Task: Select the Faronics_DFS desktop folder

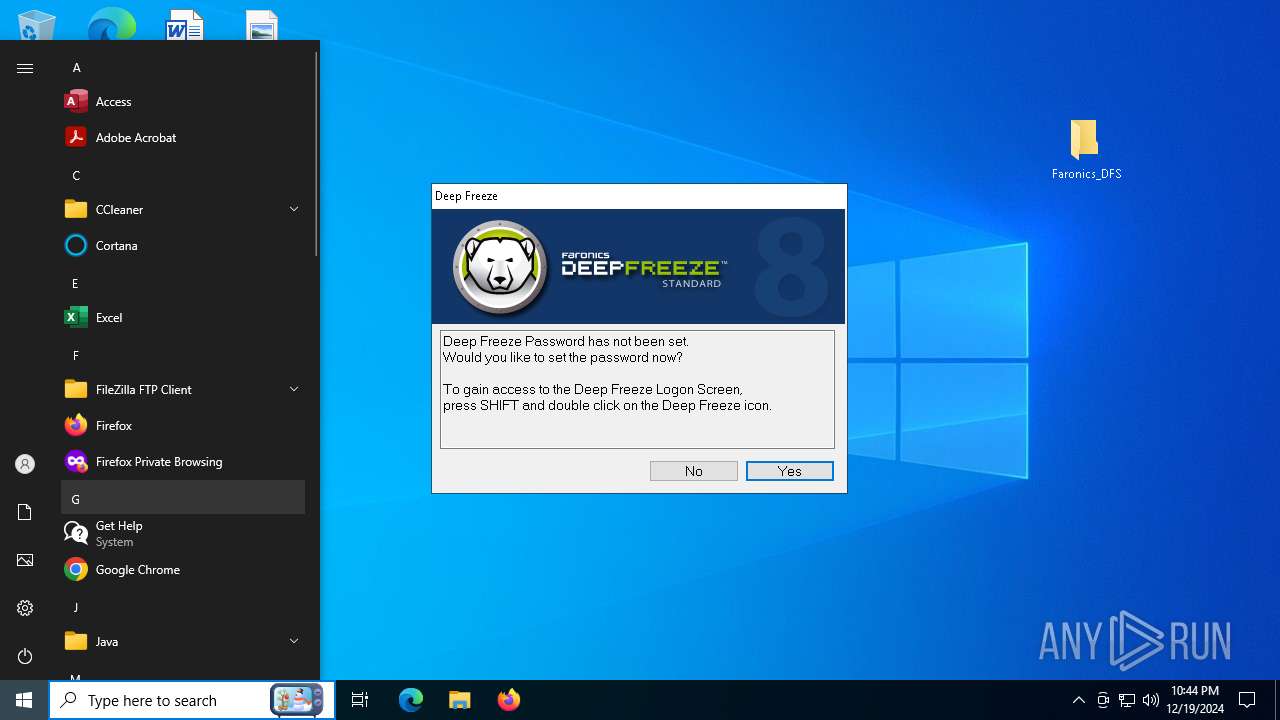Action: pos(1086,150)
